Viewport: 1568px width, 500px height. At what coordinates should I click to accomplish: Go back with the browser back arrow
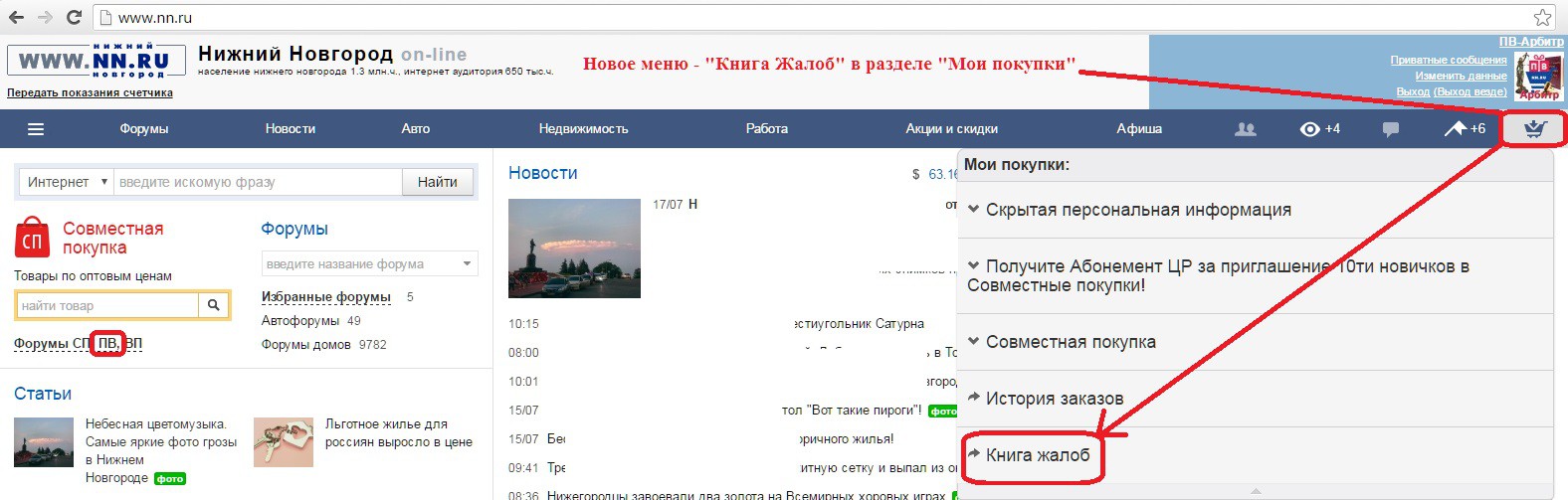pos(16,17)
